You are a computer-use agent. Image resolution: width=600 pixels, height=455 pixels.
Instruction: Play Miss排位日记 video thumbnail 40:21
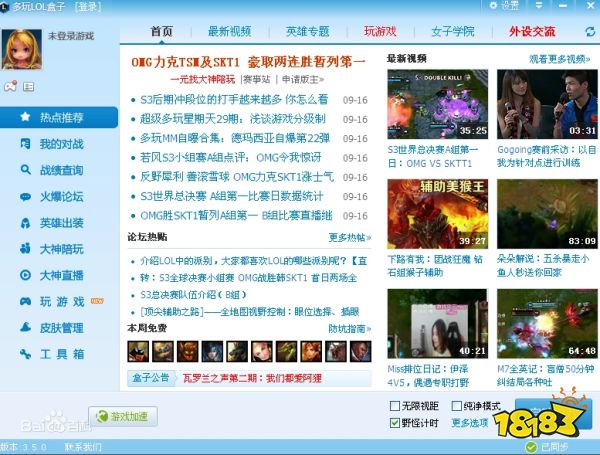437,323
